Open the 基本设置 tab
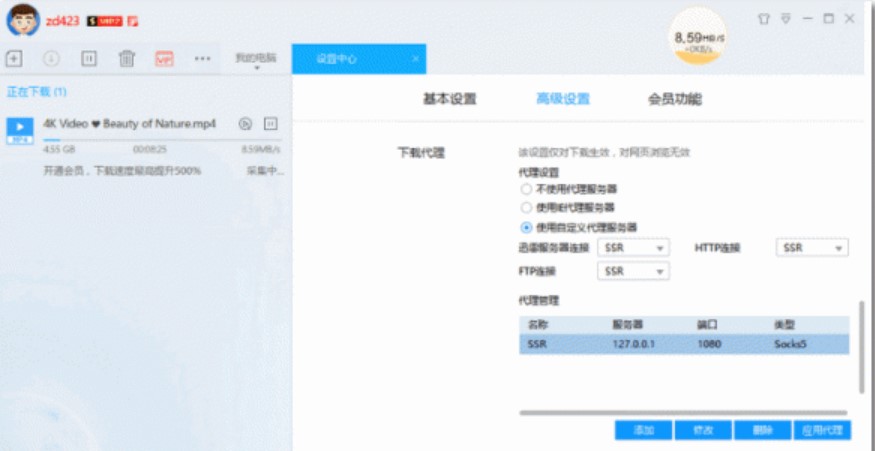The image size is (875, 451). tap(450, 99)
